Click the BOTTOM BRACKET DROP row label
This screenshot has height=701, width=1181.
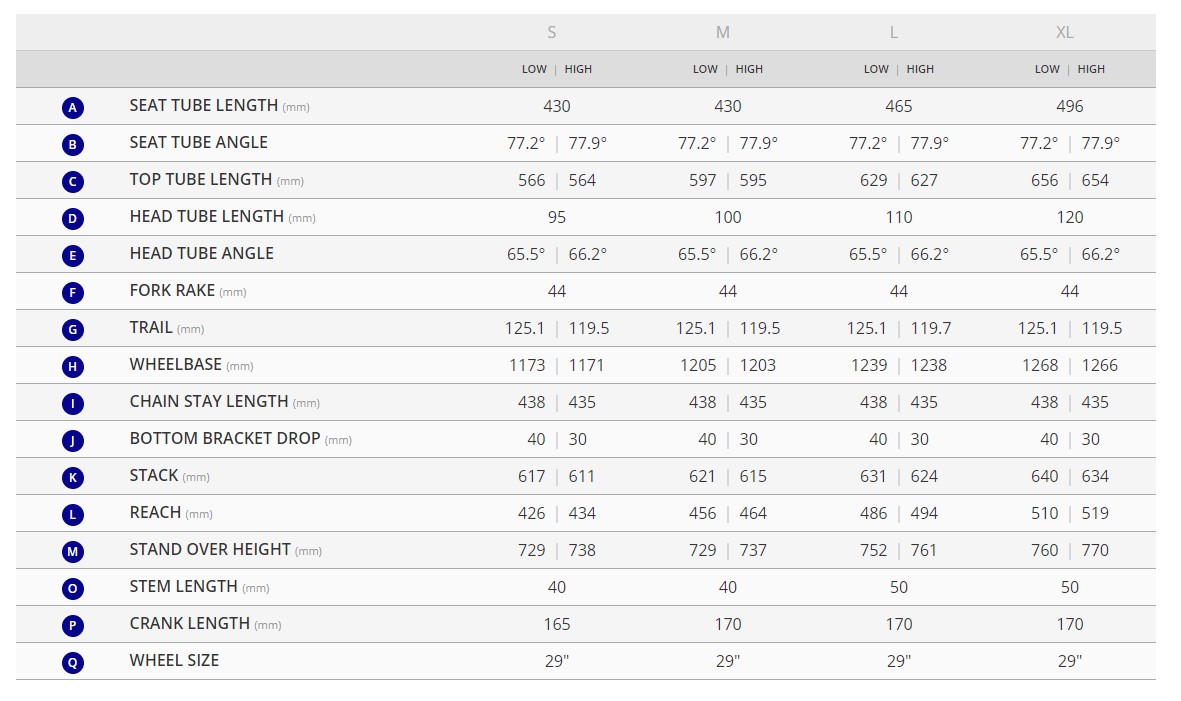click(225, 438)
